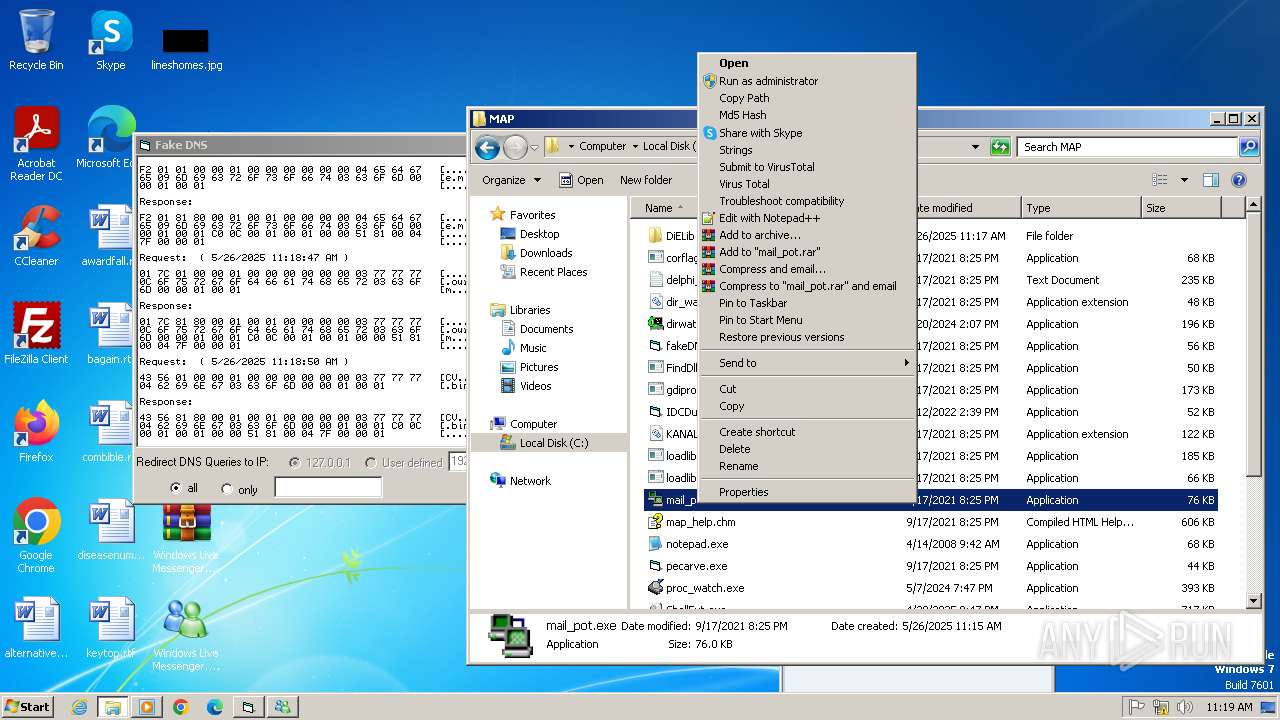1280x720 pixels.
Task: Select Strings in the context menu
Action: point(806,150)
